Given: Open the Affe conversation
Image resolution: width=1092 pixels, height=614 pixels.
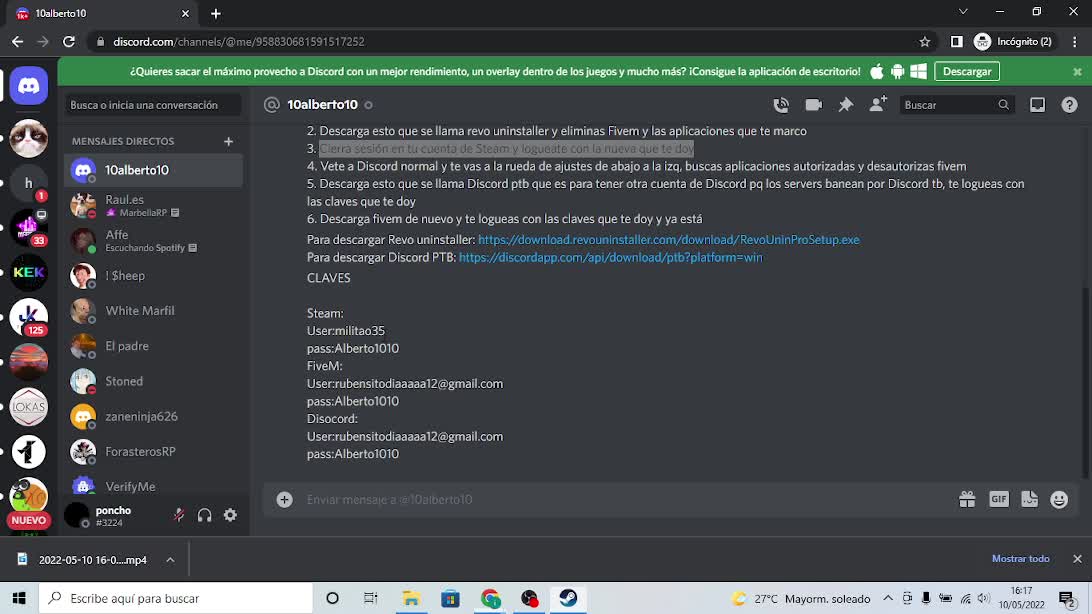Looking at the screenshot, I should pos(153,240).
